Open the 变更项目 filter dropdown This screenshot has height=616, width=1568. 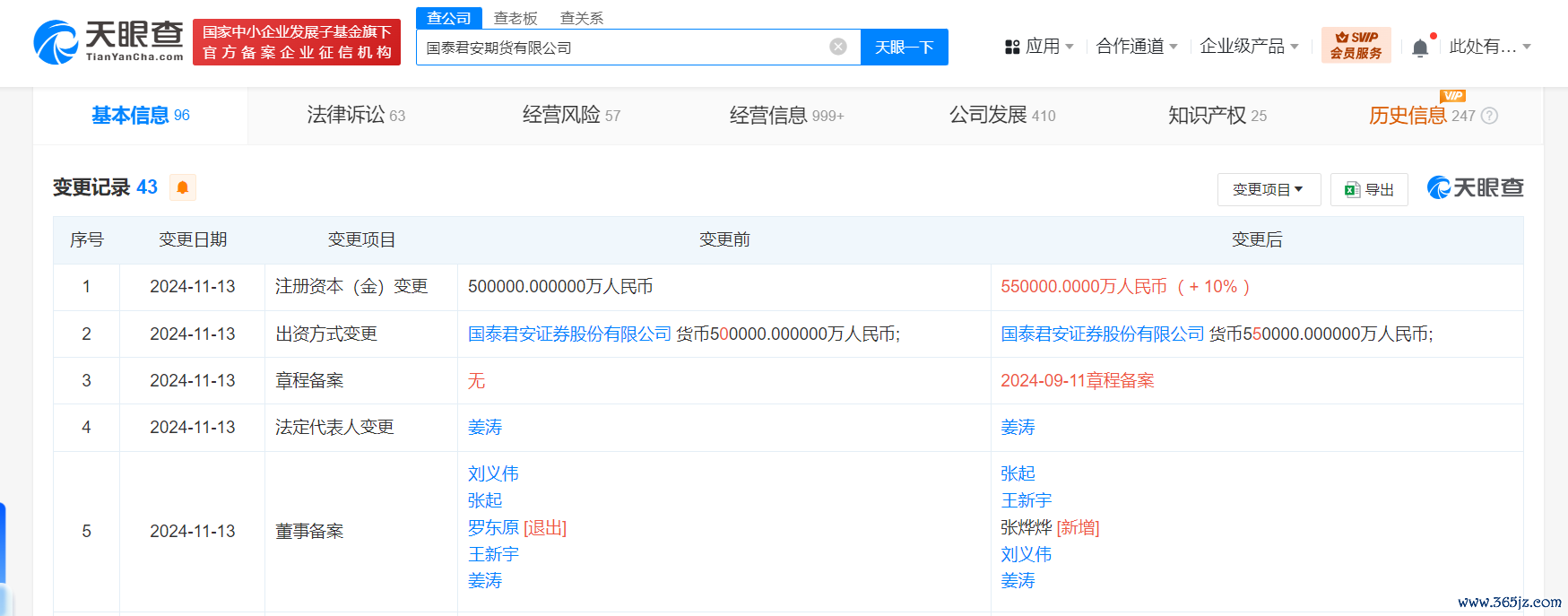click(1269, 189)
